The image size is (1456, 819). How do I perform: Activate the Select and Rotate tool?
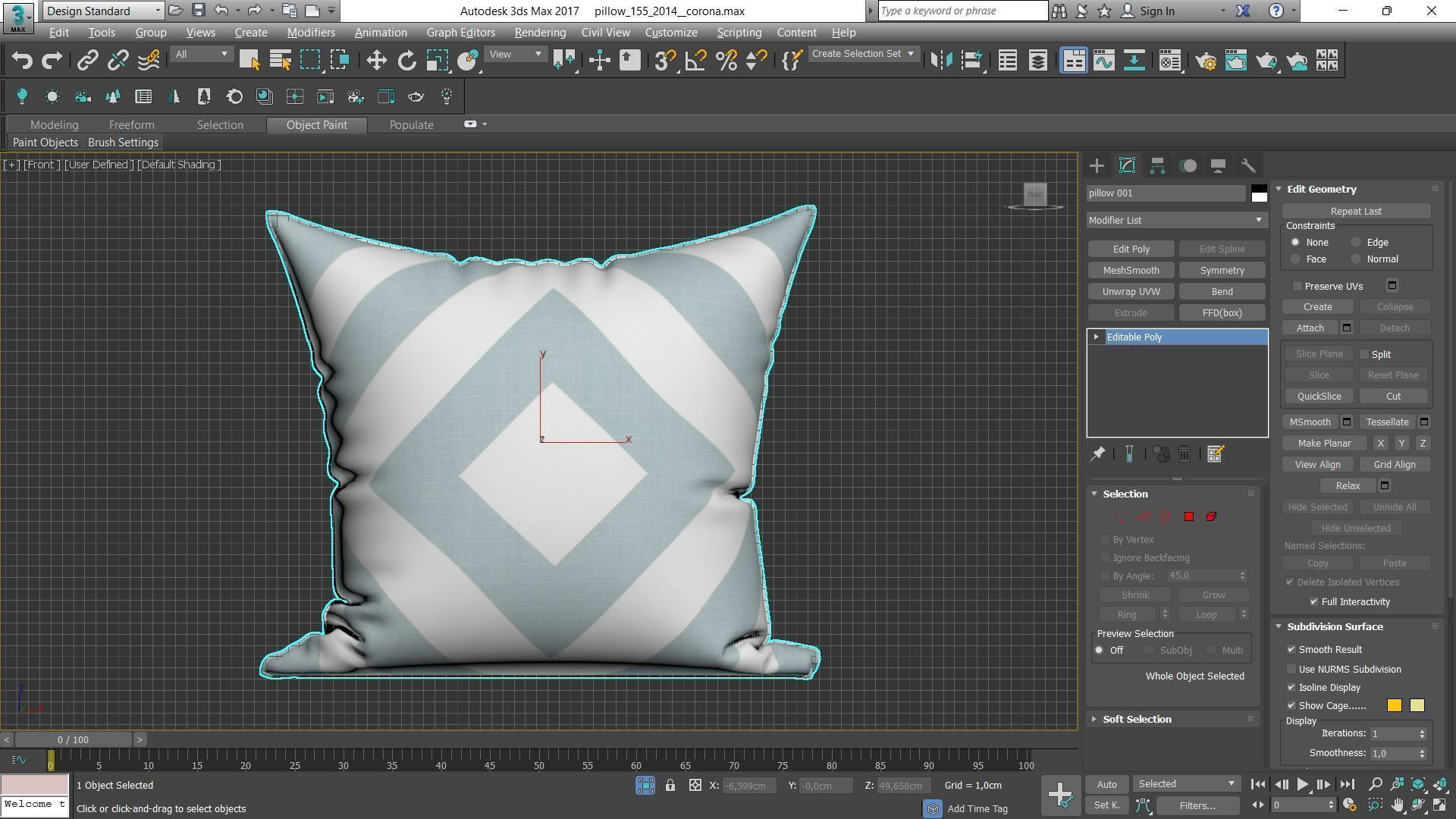pos(406,61)
